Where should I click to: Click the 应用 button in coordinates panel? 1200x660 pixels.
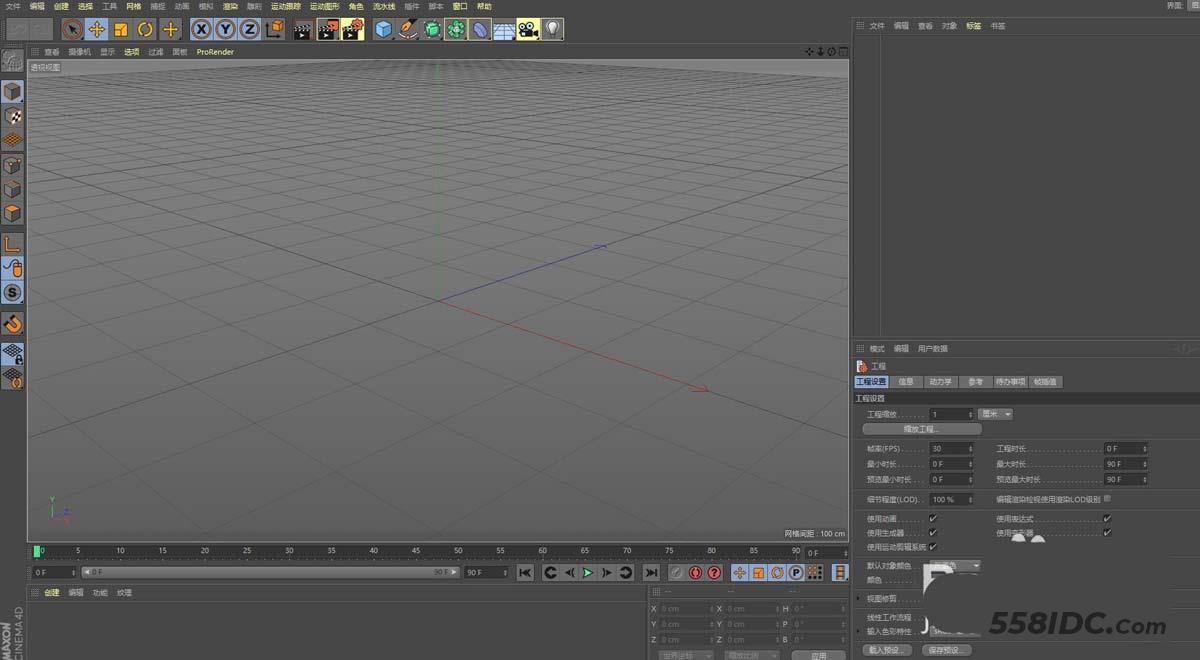818,655
